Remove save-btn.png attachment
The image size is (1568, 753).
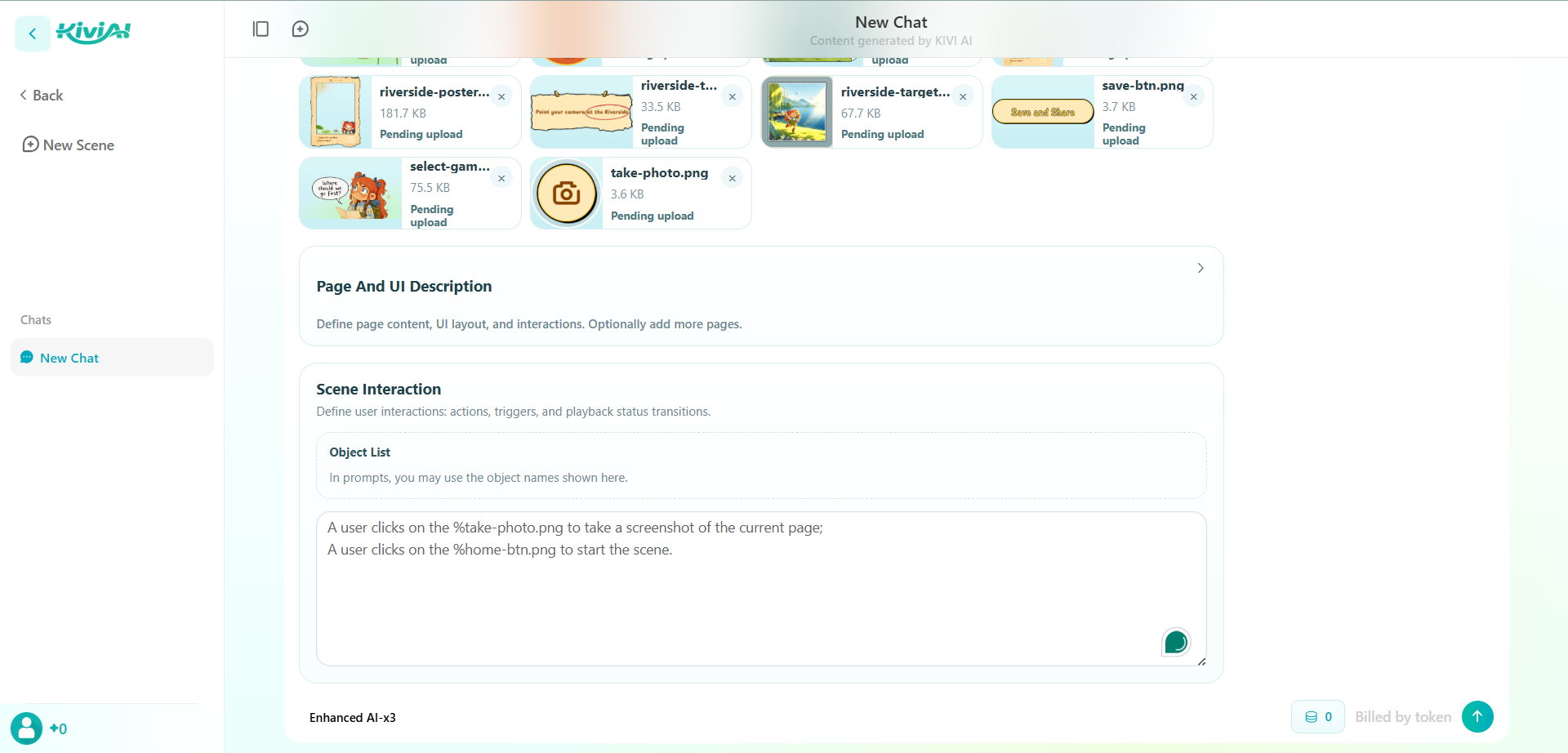pyautogui.click(x=1194, y=97)
